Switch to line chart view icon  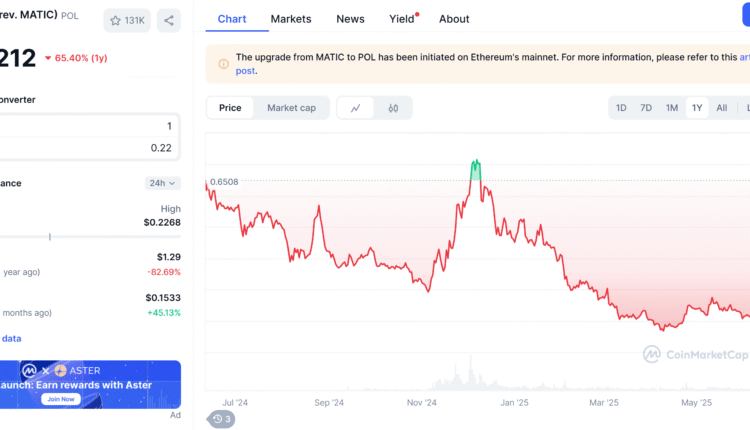355,108
